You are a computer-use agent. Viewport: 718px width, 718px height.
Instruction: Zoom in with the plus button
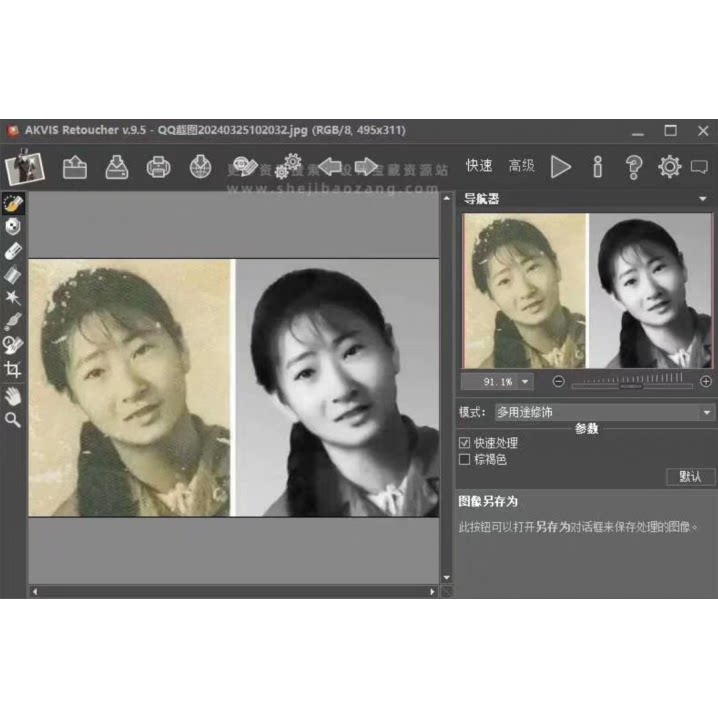706,381
